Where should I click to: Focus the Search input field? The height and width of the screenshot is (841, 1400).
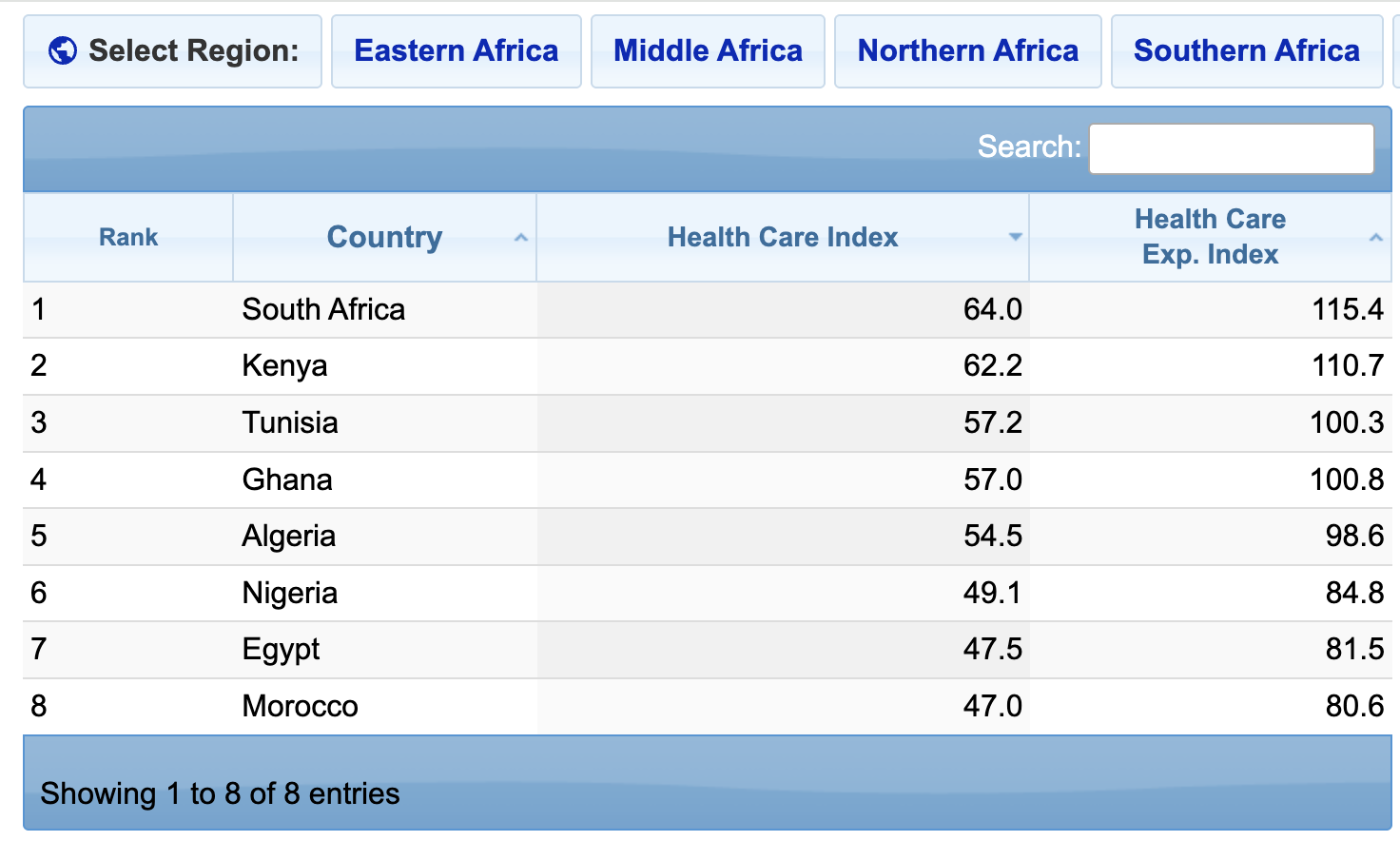[x=1231, y=148]
